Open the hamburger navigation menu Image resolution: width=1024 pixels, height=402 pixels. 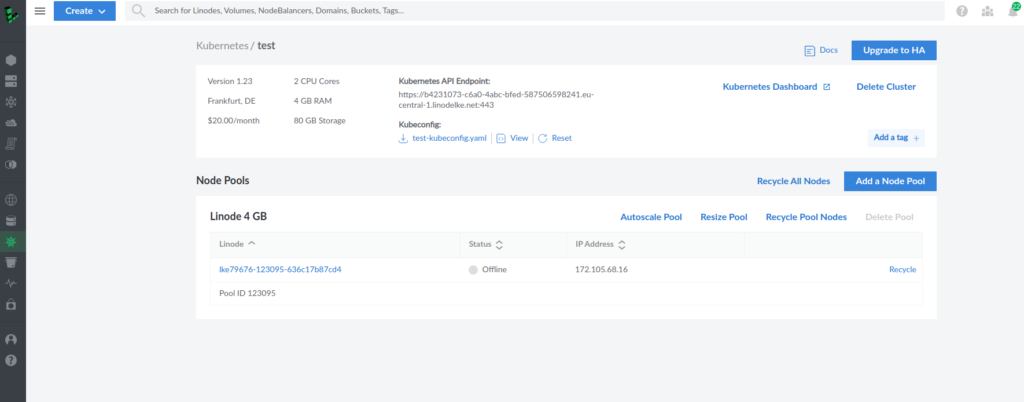click(x=40, y=10)
